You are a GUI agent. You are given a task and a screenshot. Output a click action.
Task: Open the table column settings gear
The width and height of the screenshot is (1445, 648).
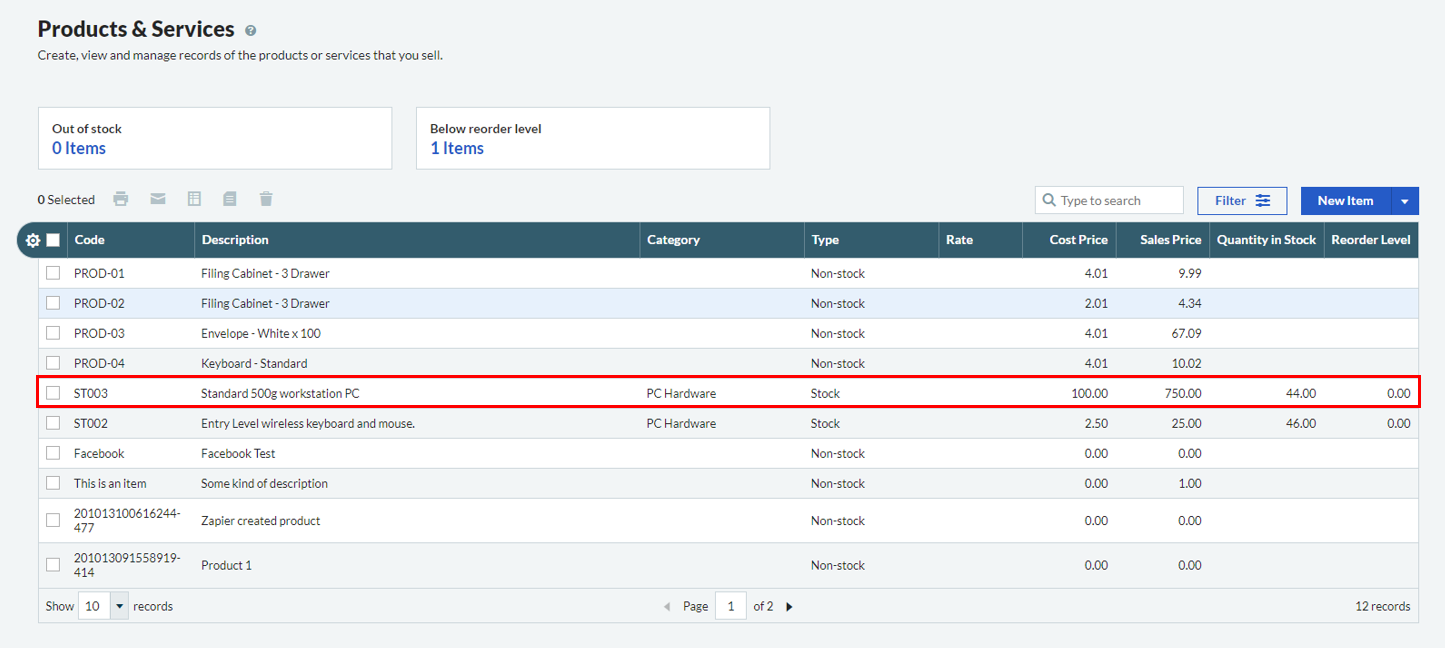pos(33,240)
